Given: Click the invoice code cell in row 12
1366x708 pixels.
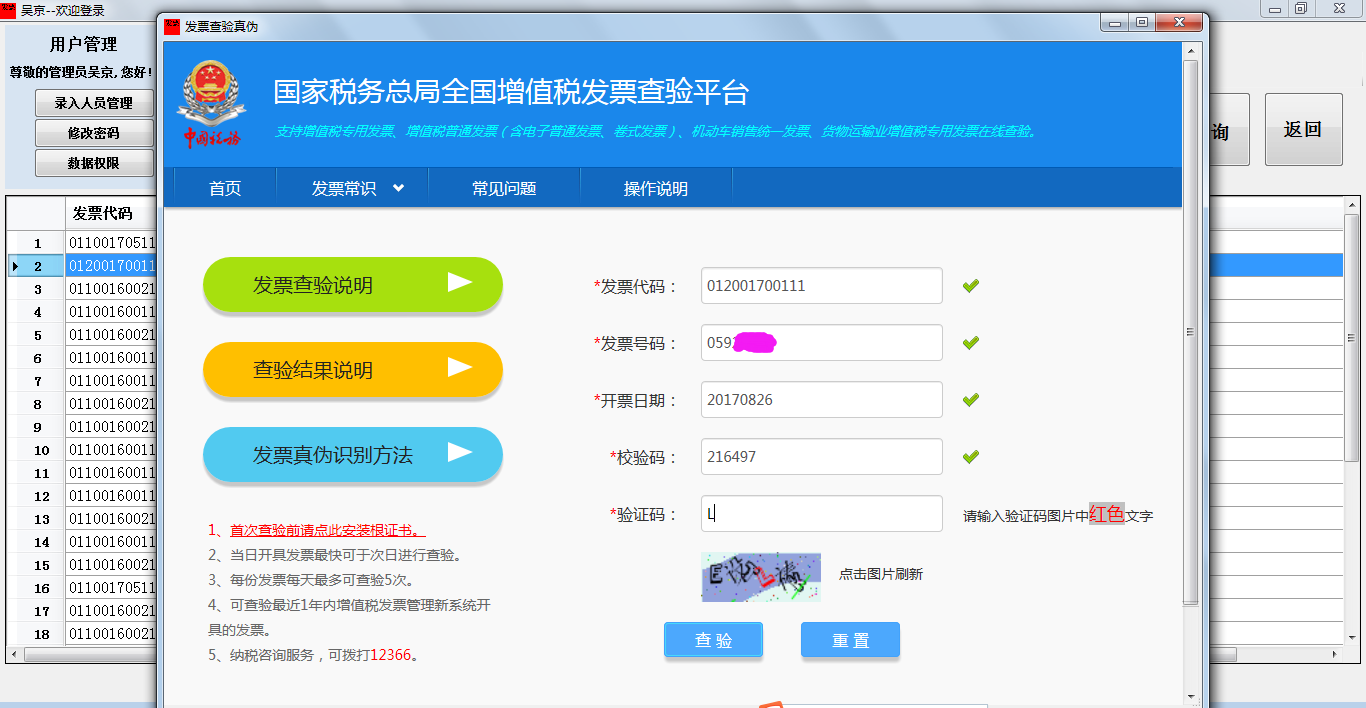Looking at the screenshot, I should (113, 496).
